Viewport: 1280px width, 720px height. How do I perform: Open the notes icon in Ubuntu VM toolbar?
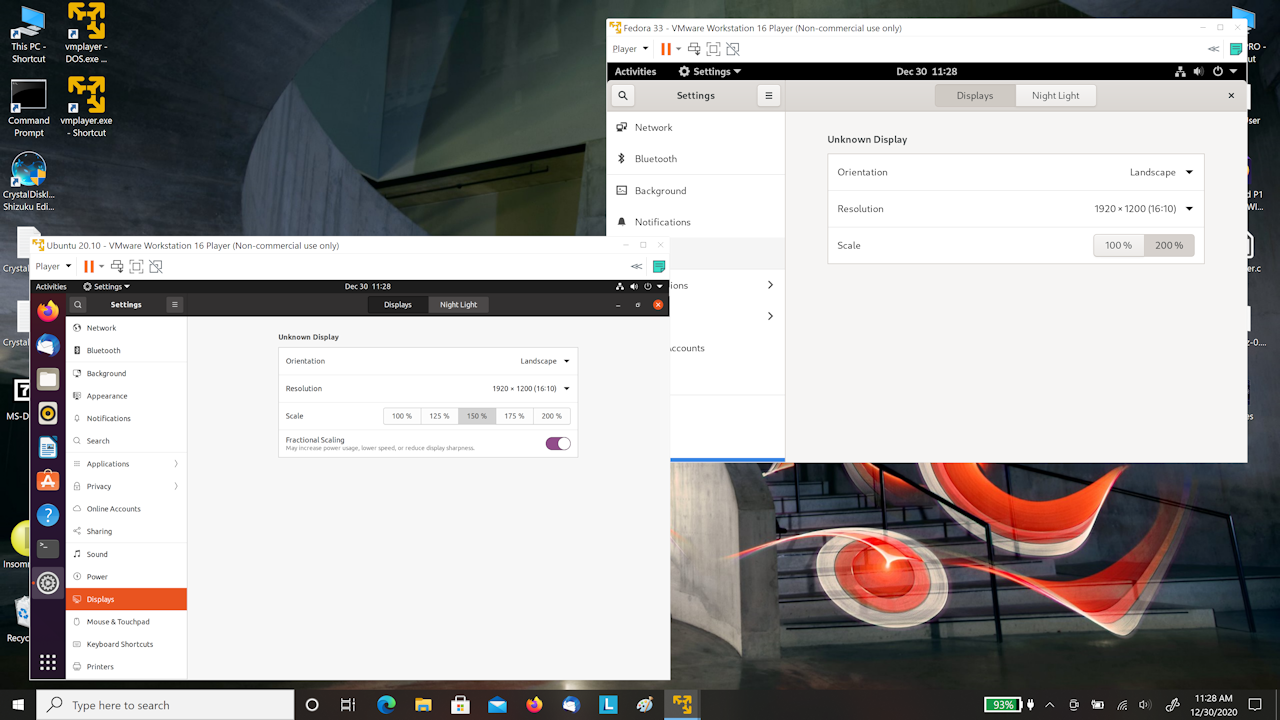point(659,266)
